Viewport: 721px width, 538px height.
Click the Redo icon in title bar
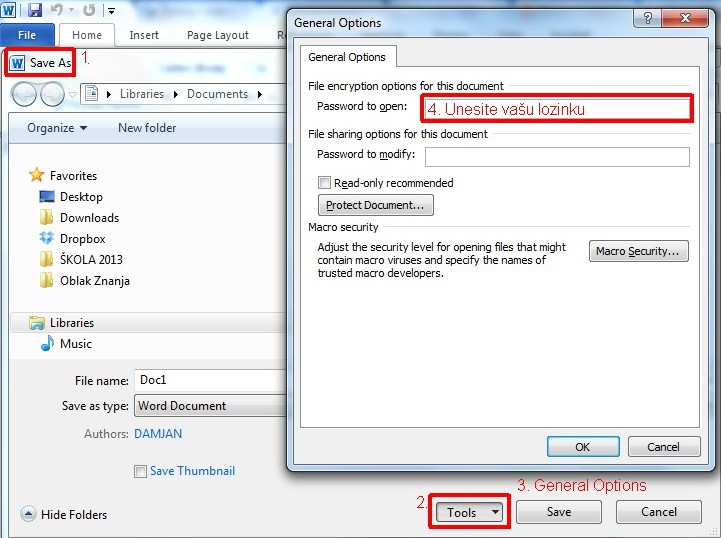[x=89, y=10]
